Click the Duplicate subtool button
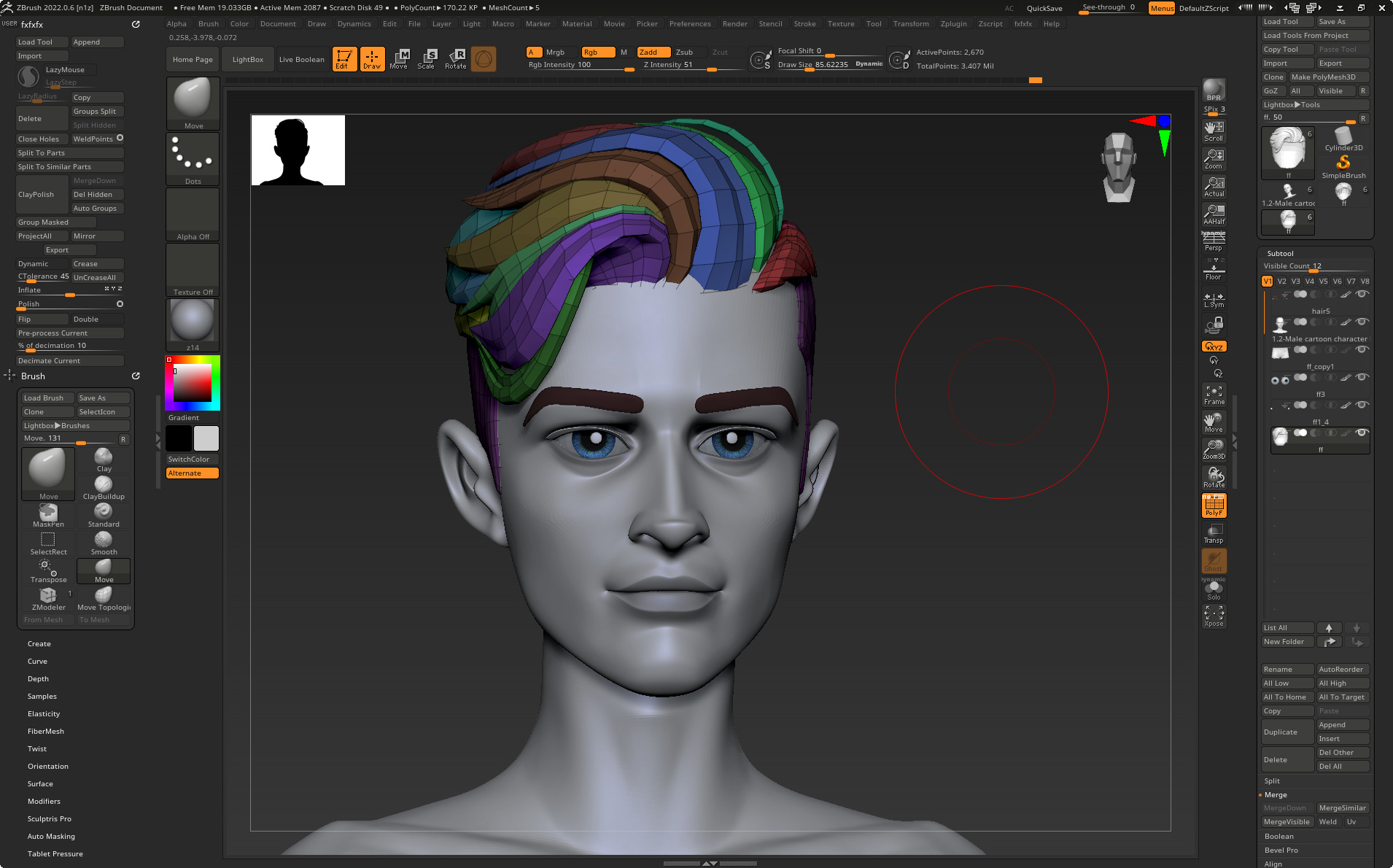 pyautogui.click(x=1287, y=732)
